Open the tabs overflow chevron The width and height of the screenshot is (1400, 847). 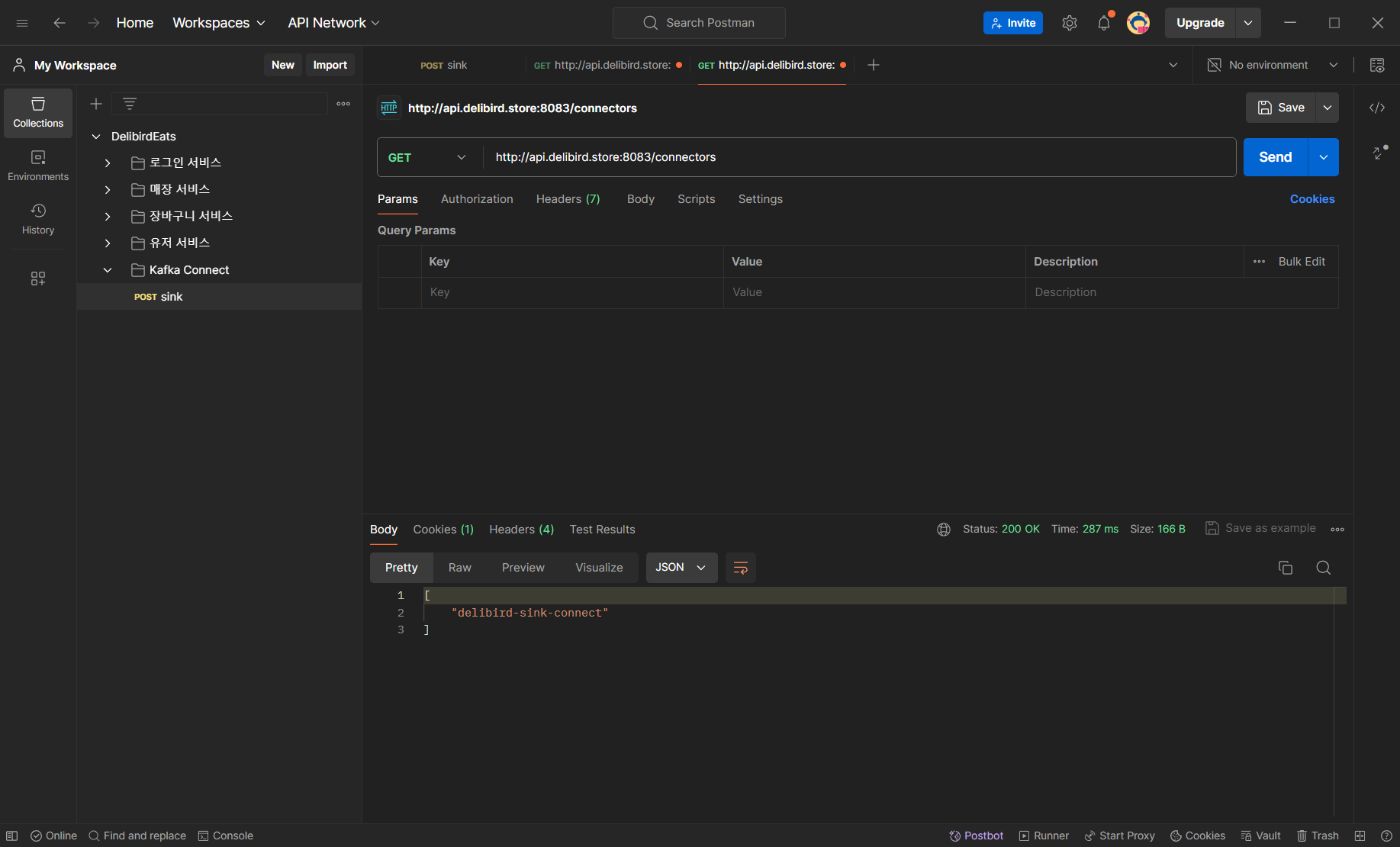coord(1173,65)
